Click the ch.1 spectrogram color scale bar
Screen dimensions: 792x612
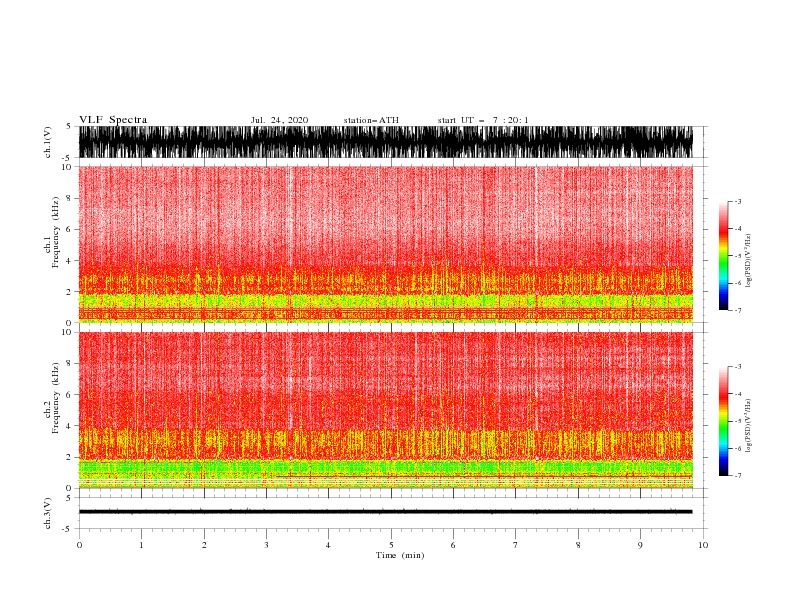[x=723, y=256]
